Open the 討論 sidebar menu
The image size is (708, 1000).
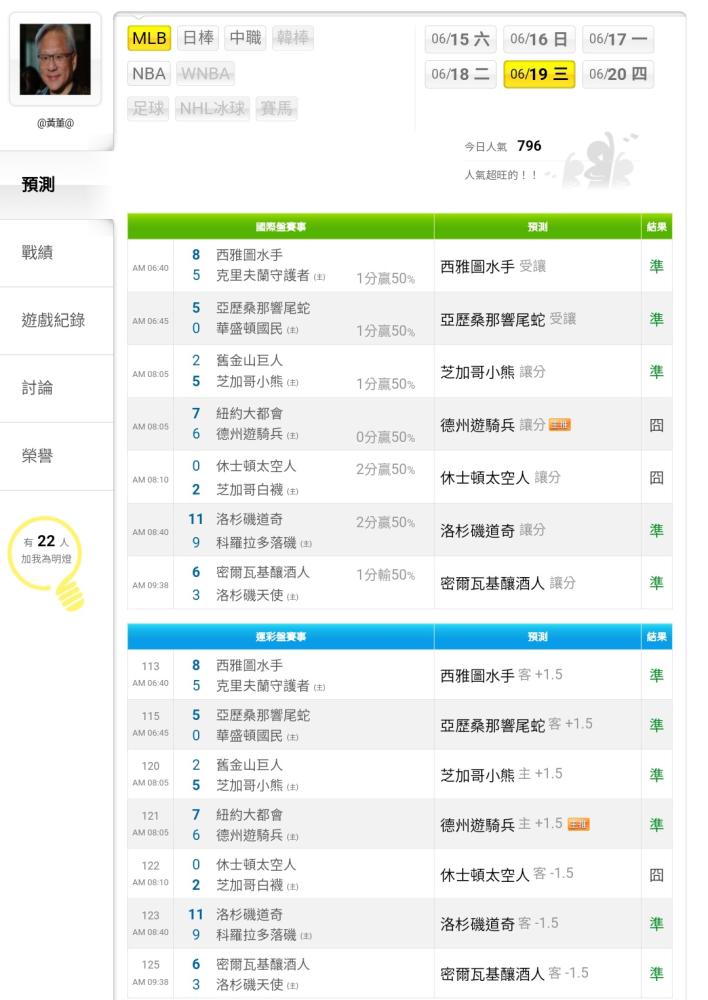tap(38, 388)
